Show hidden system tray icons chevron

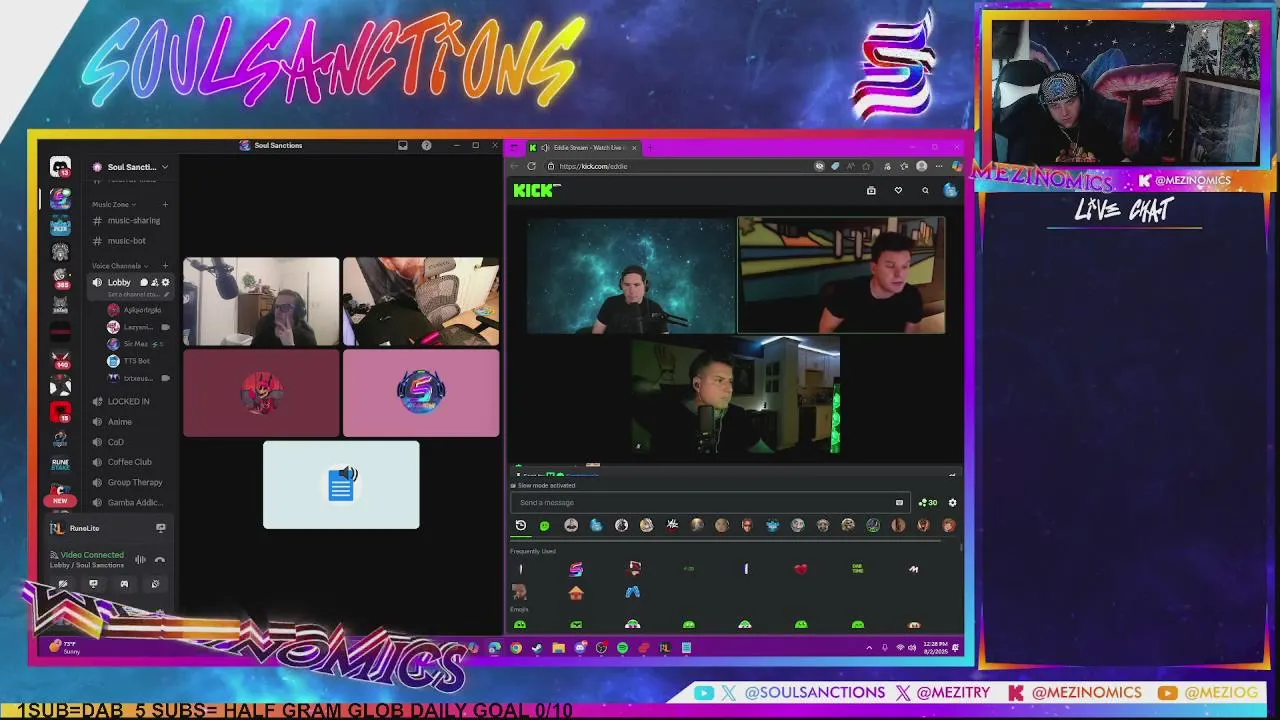[869, 648]
